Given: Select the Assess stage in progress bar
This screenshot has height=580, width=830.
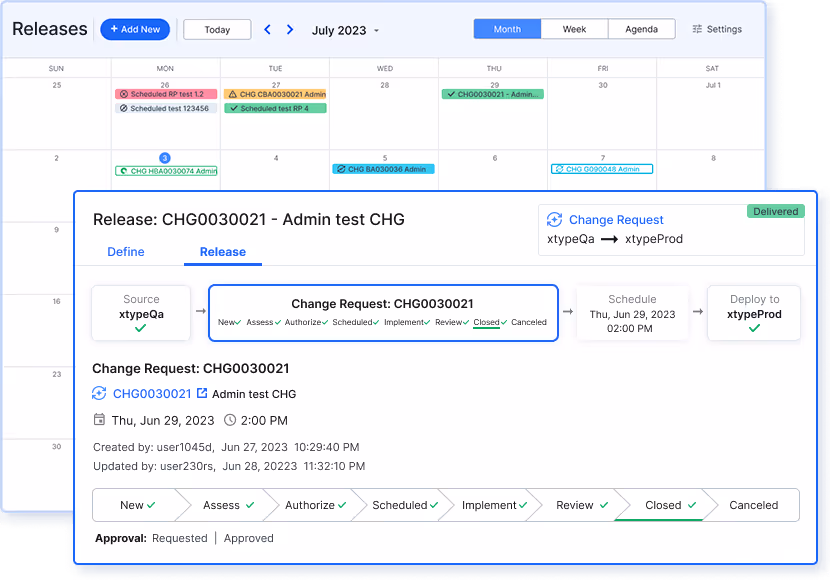Looking at the screenshot, I should tap(229, 505).
